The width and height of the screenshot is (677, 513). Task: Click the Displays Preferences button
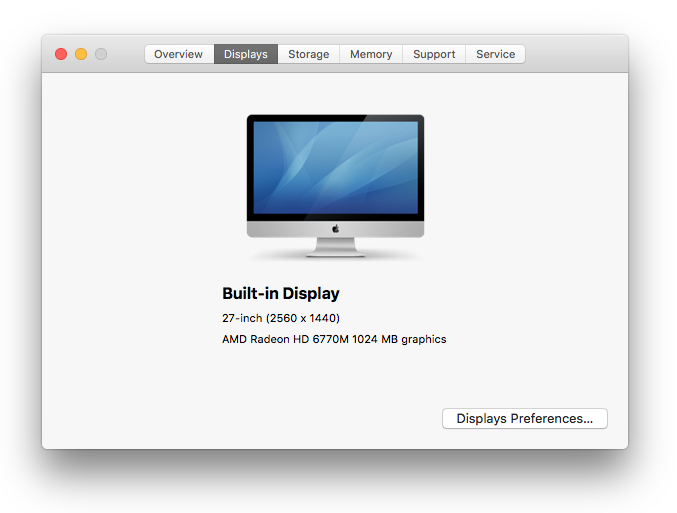coord(525,418)
